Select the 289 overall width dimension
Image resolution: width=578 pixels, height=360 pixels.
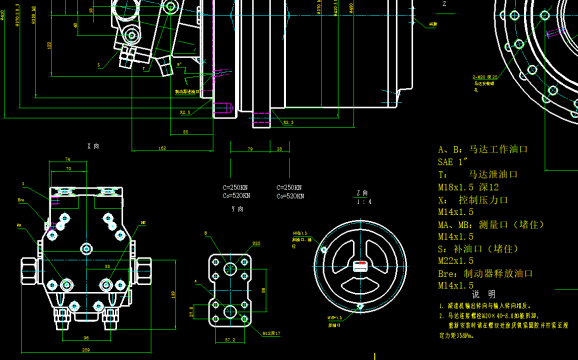pyautogui.click(x=86, y=350)
